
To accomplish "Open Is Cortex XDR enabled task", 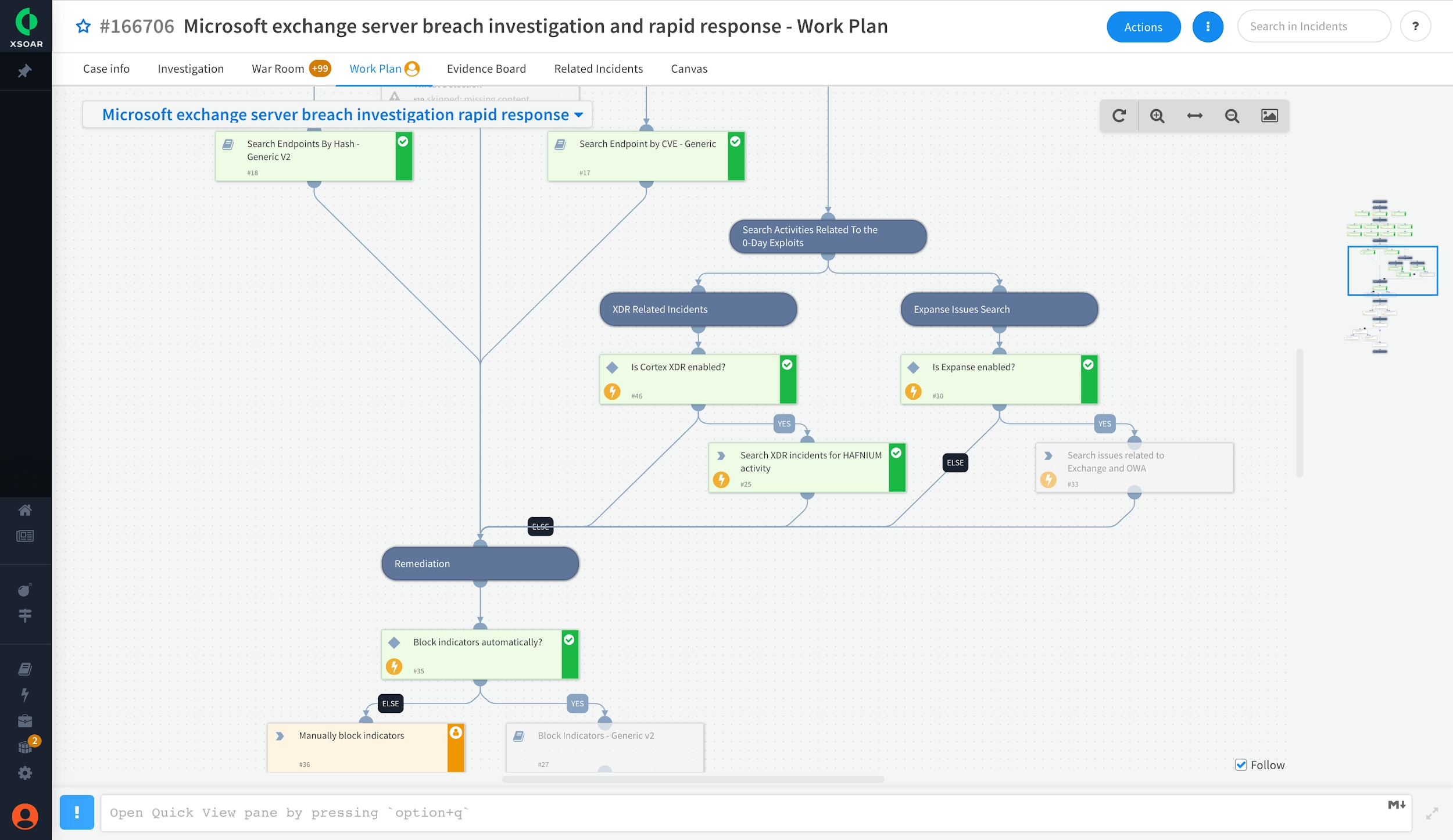I will tap(698, 379).
